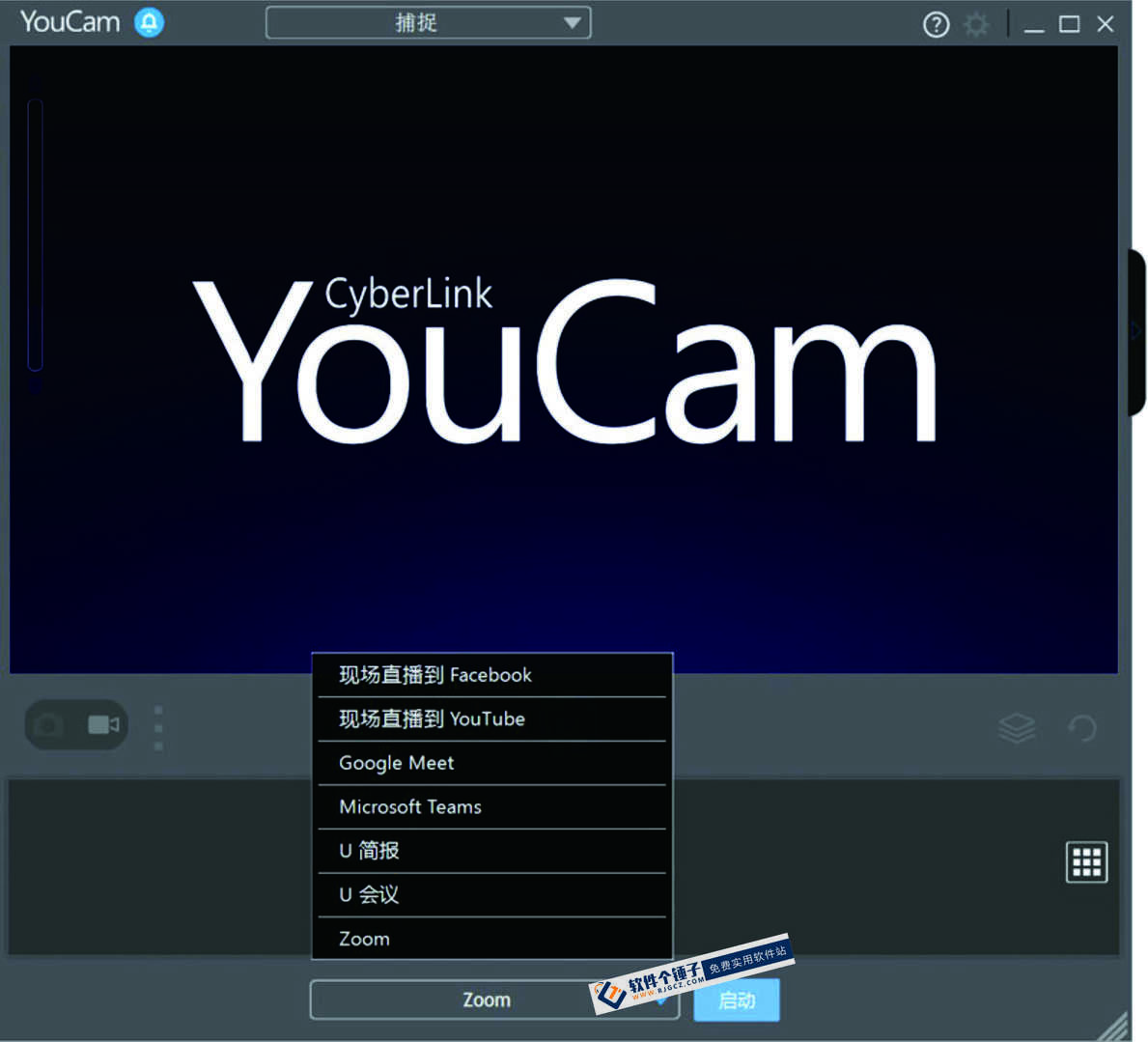This screenshot has width=1148, height=1042.
Task: Choose Google Meet from the list
Action: [492, 763]
